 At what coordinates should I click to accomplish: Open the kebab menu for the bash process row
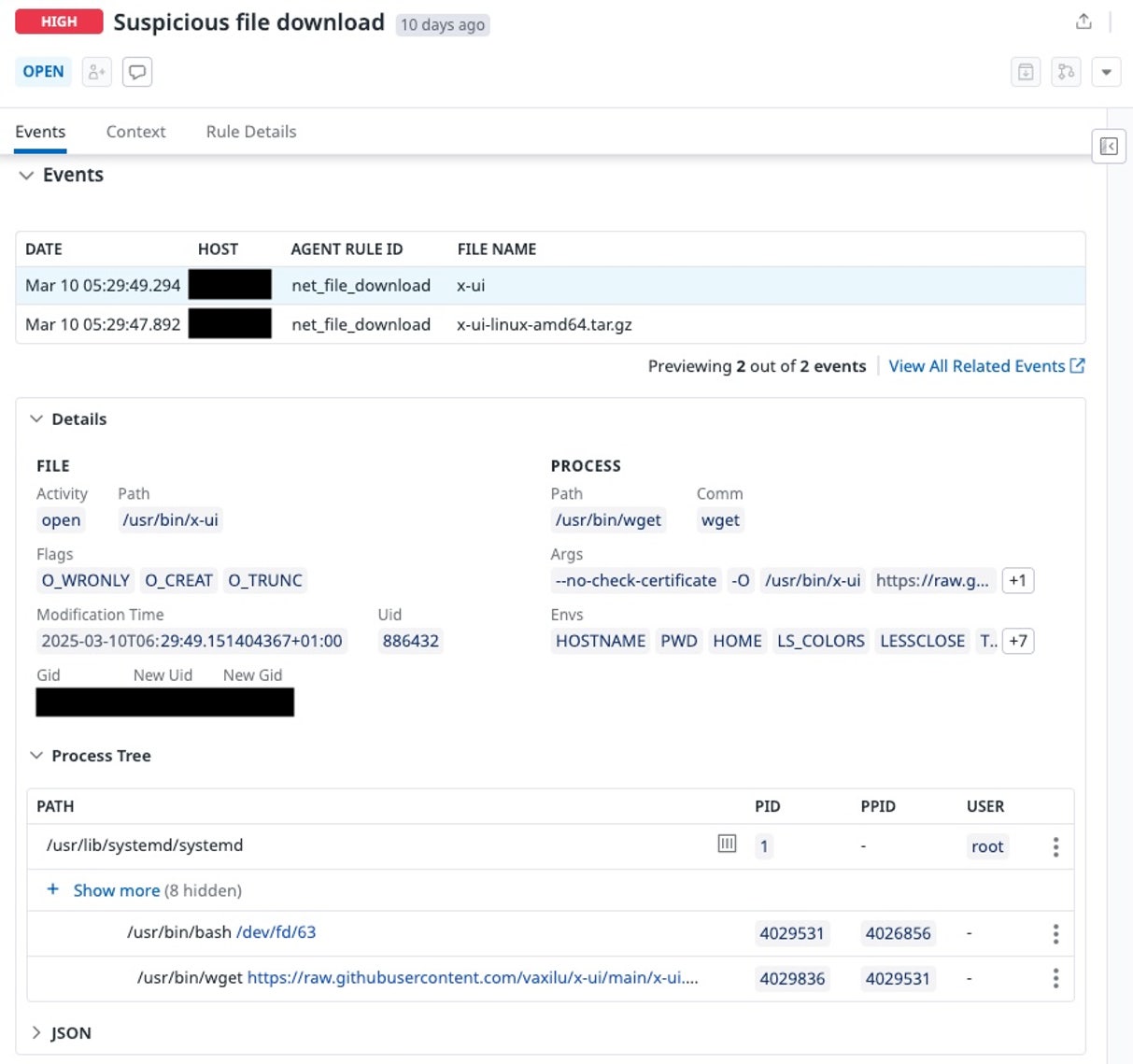[x=1055, y=933]
